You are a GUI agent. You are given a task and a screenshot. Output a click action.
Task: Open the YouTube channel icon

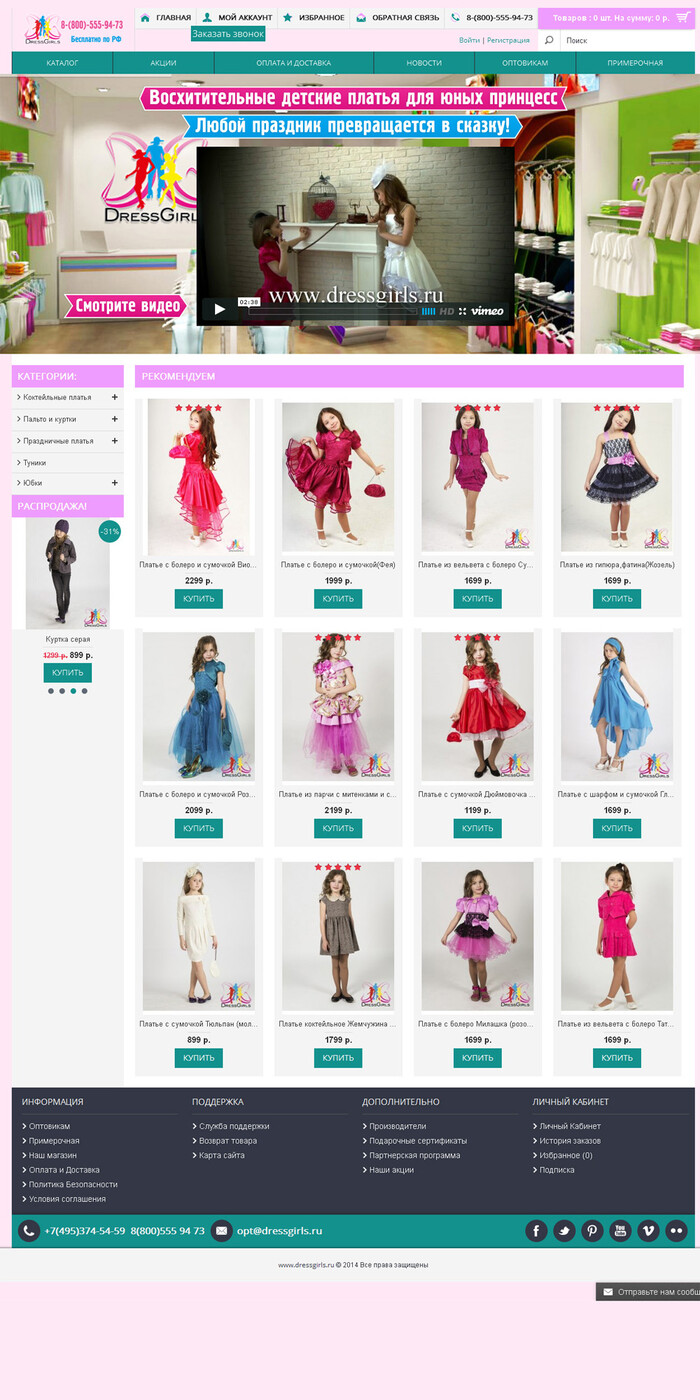(620, 1231)
